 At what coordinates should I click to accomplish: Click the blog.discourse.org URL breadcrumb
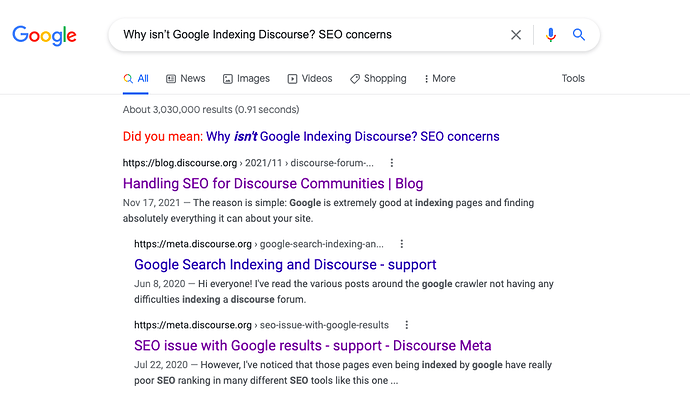pyautogui.click(x=248, y=163)
